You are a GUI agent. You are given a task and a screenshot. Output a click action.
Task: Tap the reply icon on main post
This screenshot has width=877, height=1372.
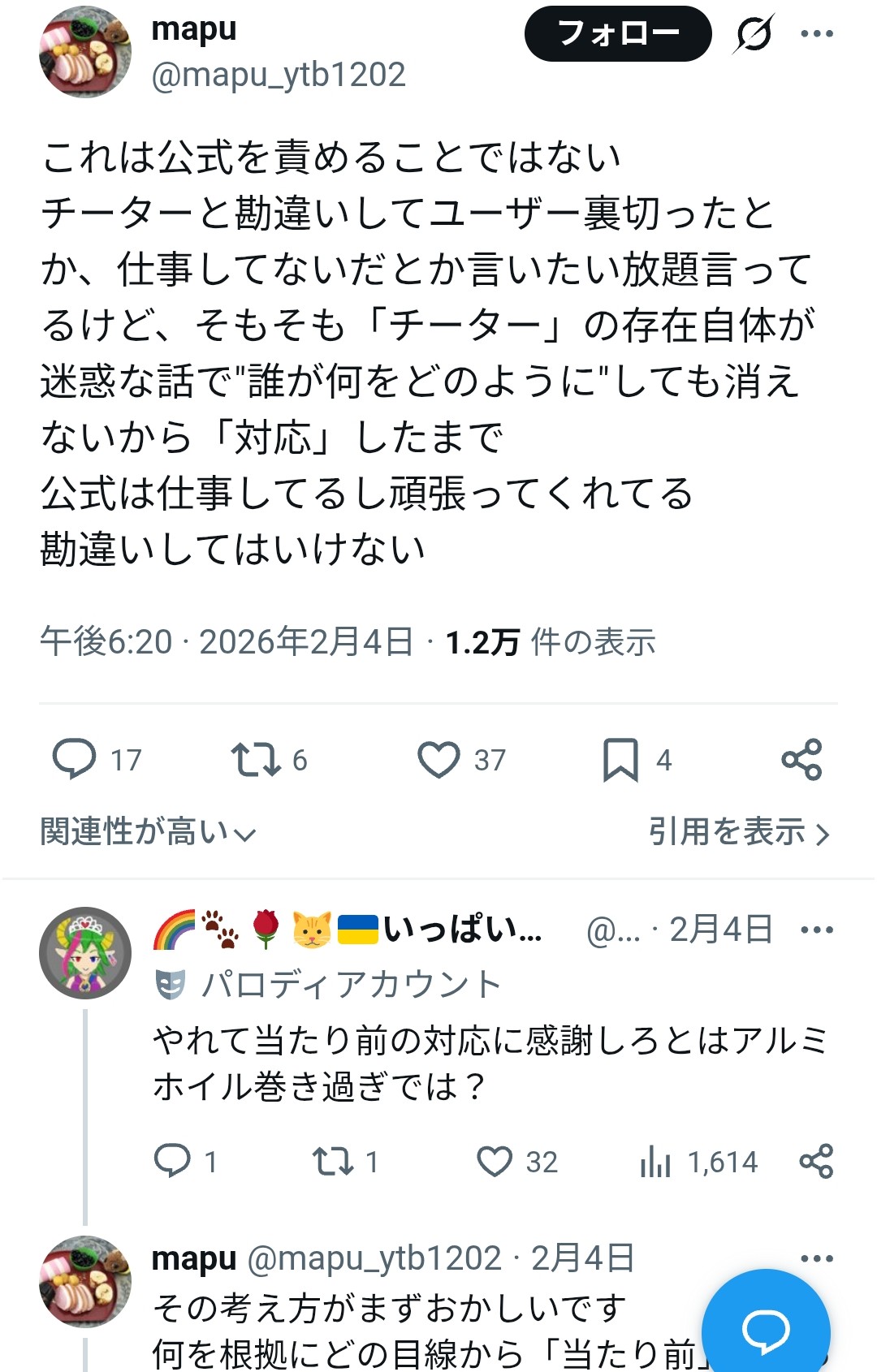coord(75,760)
